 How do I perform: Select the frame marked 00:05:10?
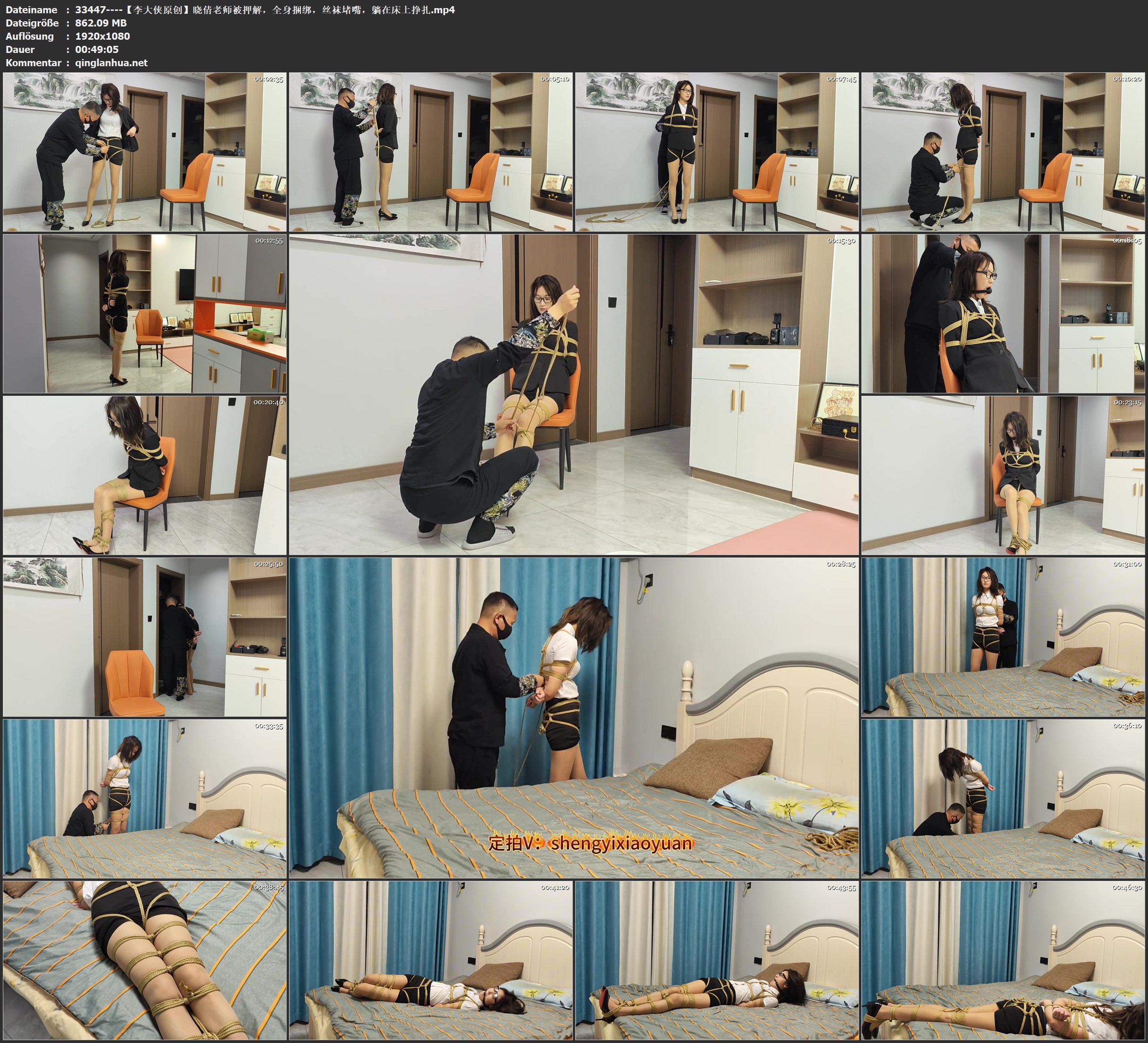(x=430, y=152)
